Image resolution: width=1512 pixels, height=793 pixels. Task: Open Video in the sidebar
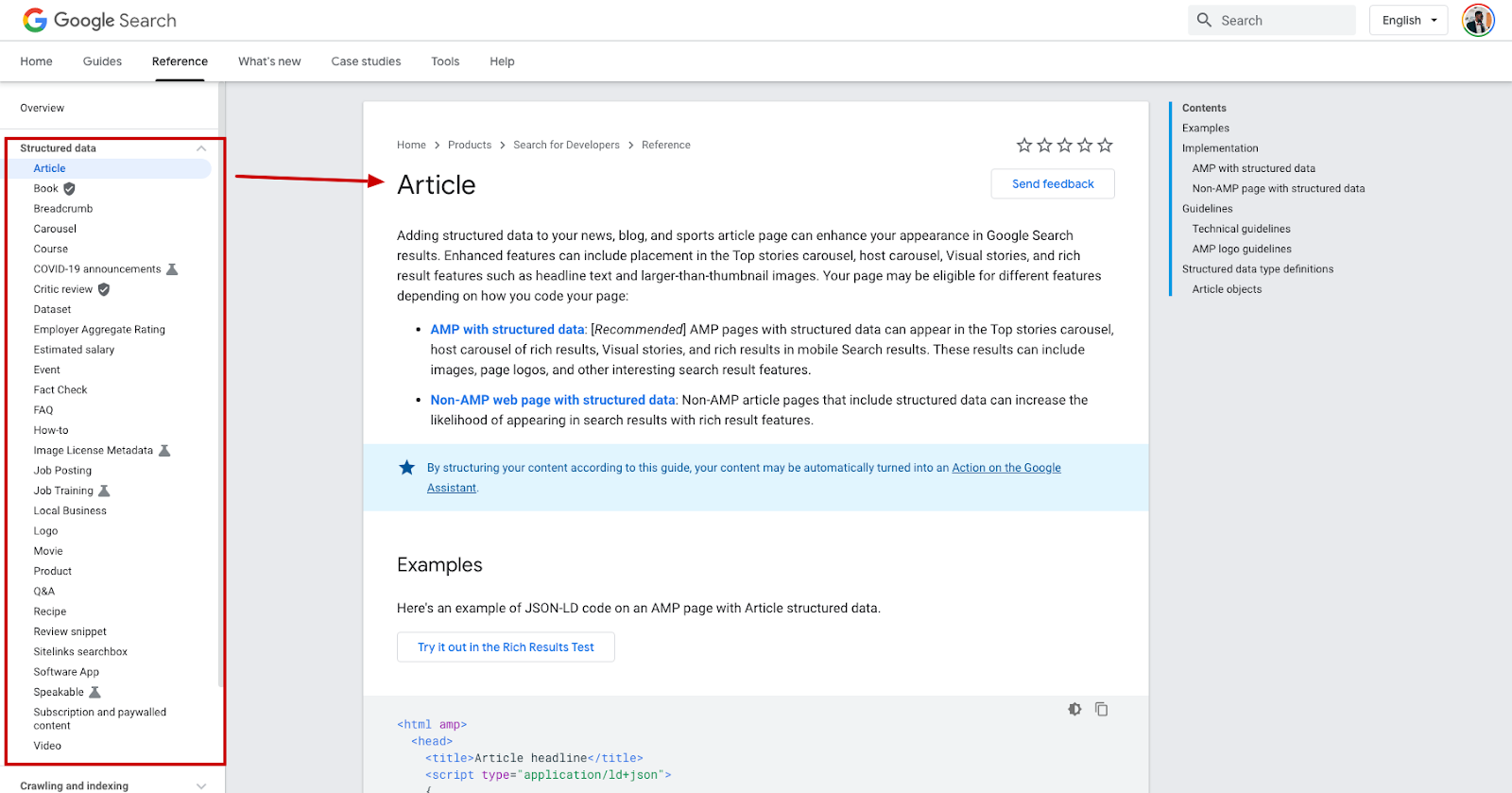pos(47,747)
